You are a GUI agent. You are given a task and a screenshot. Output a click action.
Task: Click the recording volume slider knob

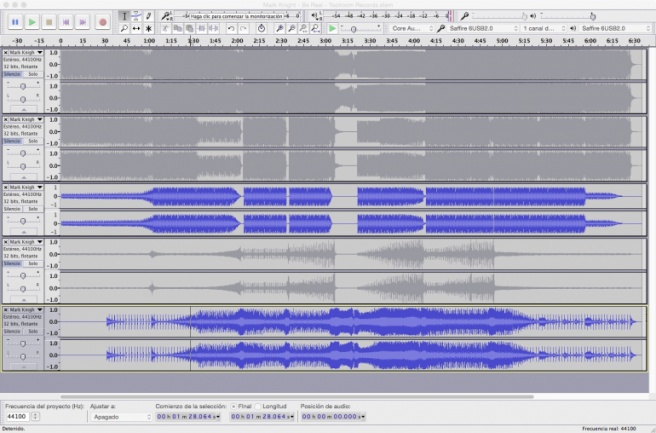[x=524, y=16]
